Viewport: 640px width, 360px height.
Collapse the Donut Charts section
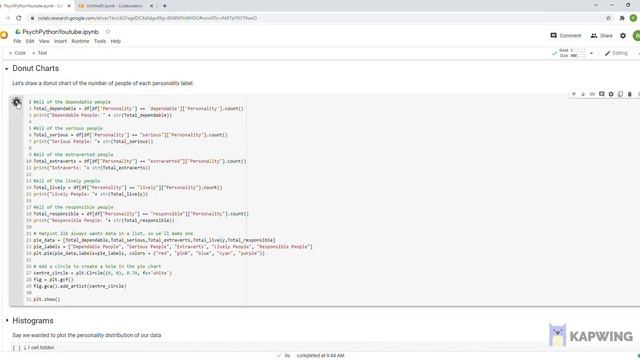click(7, 69)
